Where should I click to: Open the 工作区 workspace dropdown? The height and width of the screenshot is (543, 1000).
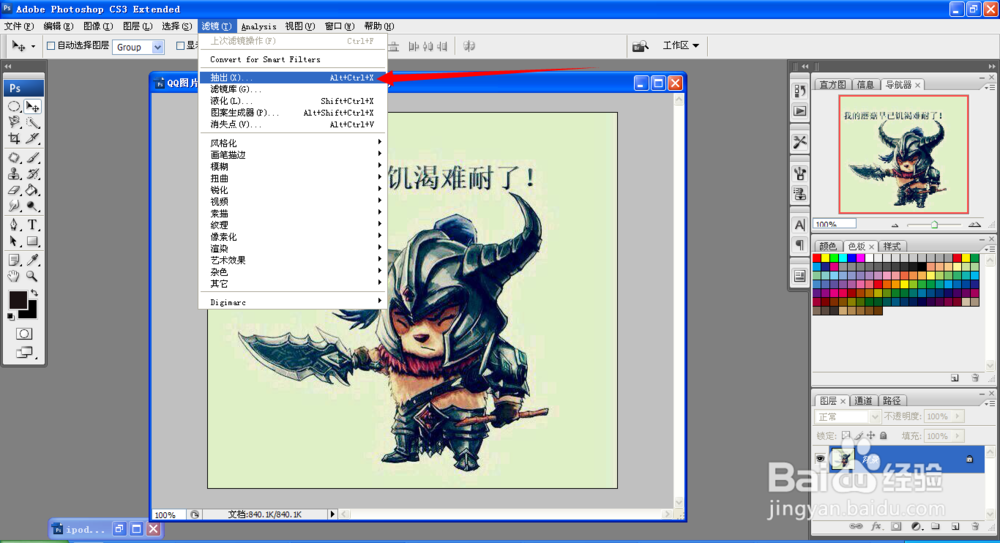click(x=680, y=45)
